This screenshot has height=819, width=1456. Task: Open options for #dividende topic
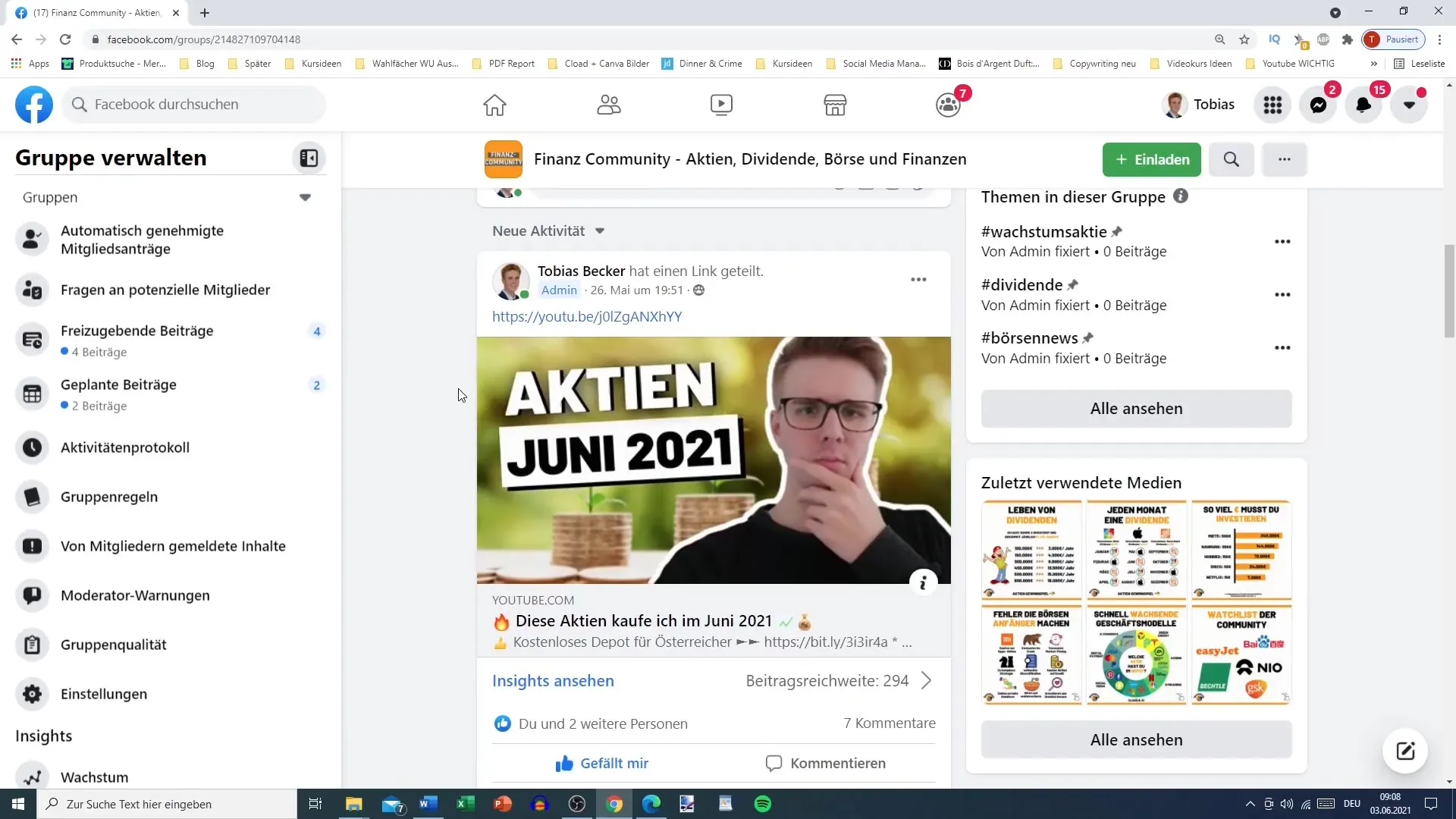point(1282,295)
